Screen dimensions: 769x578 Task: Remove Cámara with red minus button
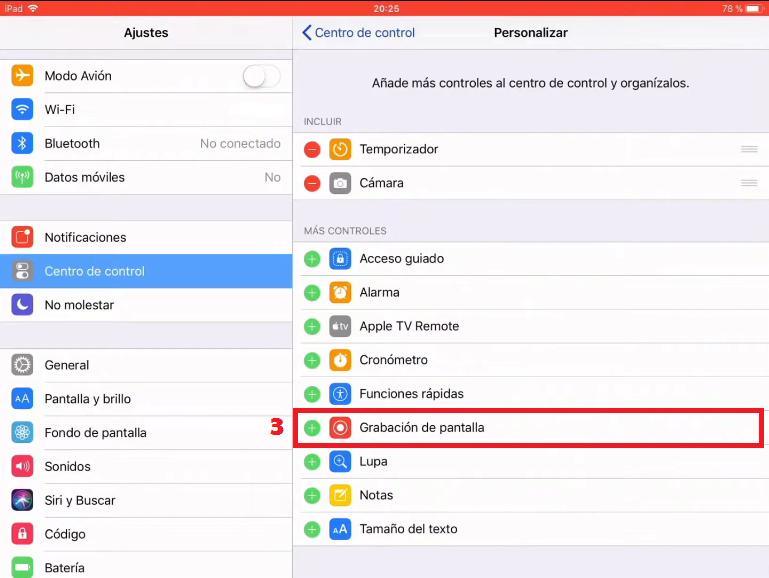click(x=312, y=183)
